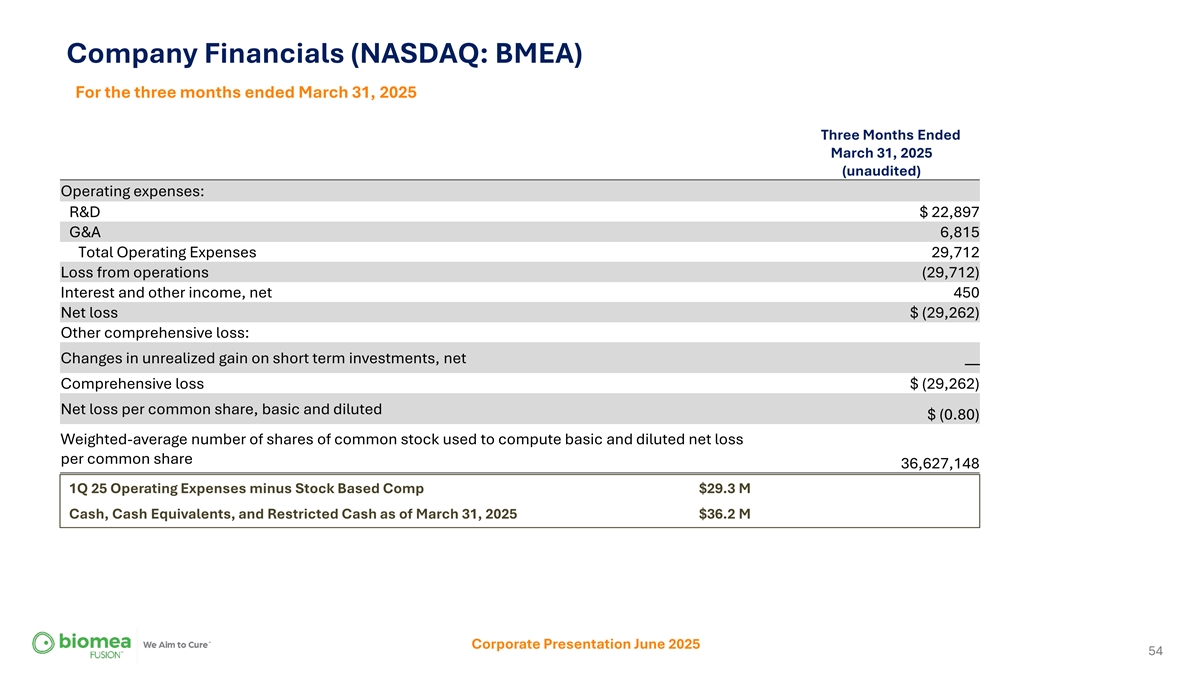Image resolution: width=1200 pixels, height=675 pixels.
Task: Click the Biomea Fusion logo
Action: 78,645
